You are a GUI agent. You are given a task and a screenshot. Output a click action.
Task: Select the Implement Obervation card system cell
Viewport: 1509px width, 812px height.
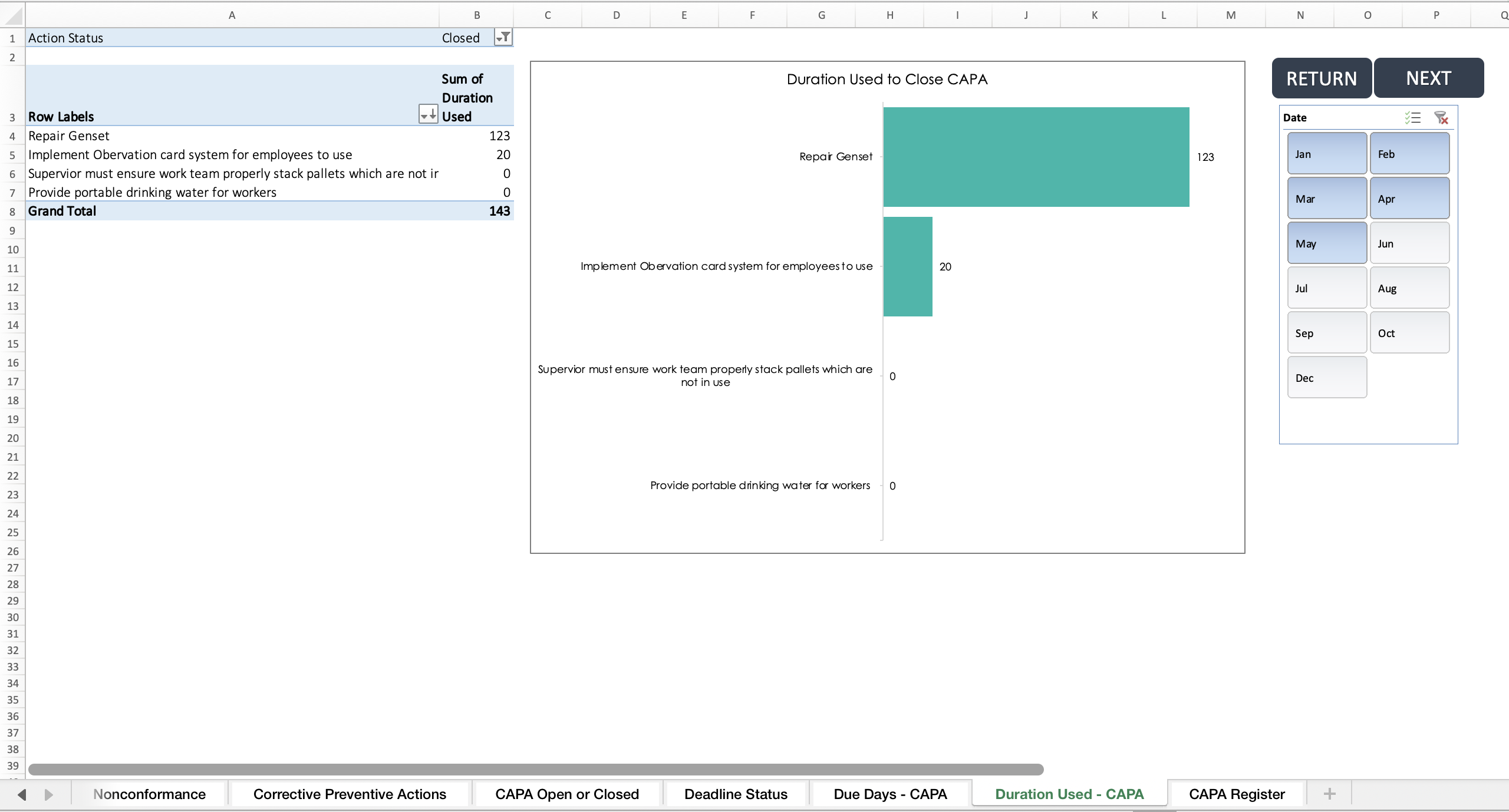[x=232, y=154]
